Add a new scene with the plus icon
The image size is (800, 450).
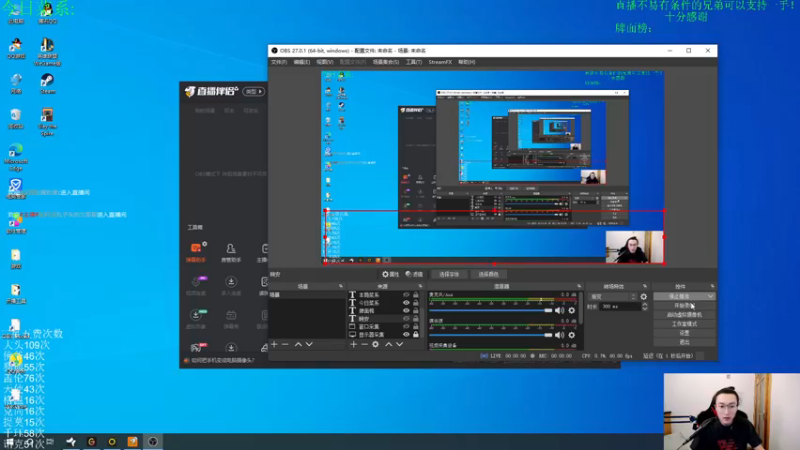tap(274, 344)
